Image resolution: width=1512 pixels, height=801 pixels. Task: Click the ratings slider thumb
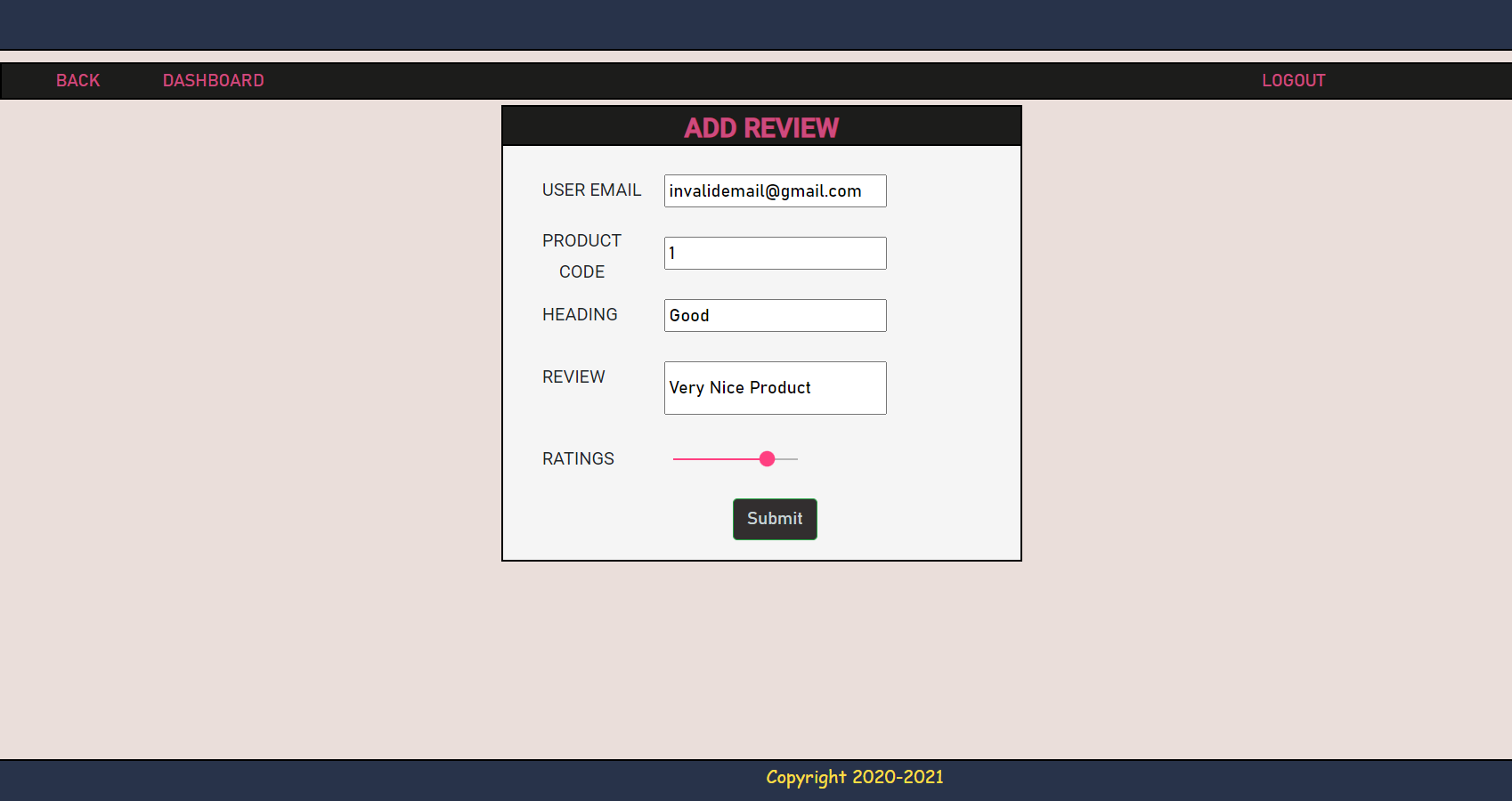(x=767, y=459)
